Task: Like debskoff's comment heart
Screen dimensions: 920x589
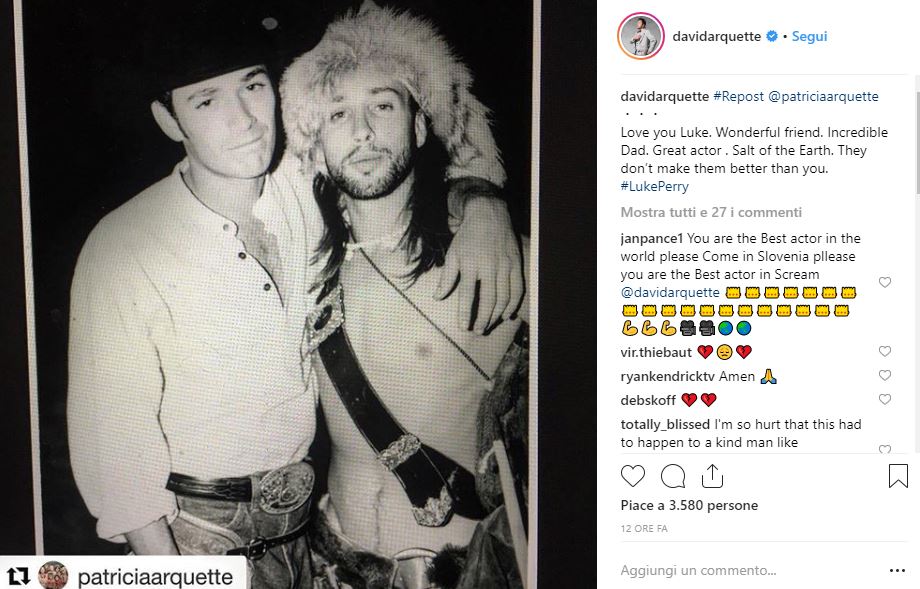Action: pyautogui.click(x=885, y=399)
